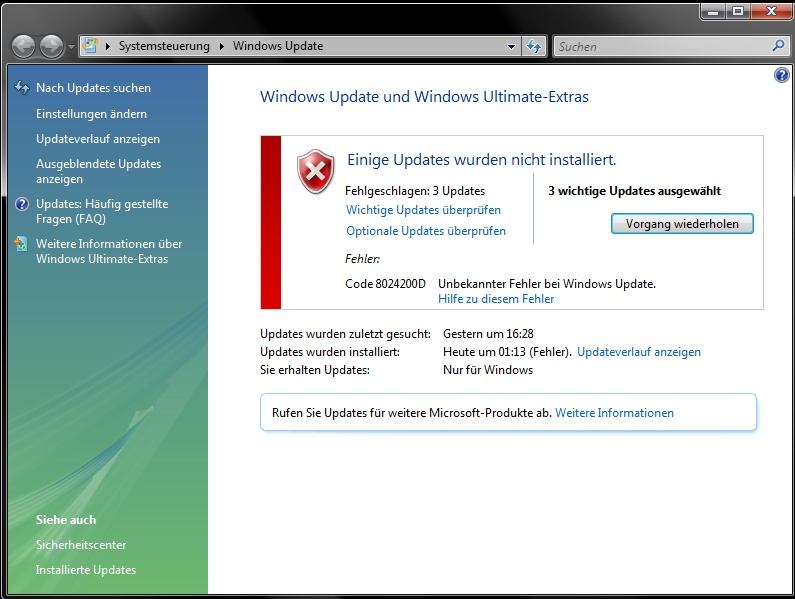Screen dimensions: 795x599
Task: Open Ausgeblendete Updates anzeigen
Action: click(x=98, y=171)
